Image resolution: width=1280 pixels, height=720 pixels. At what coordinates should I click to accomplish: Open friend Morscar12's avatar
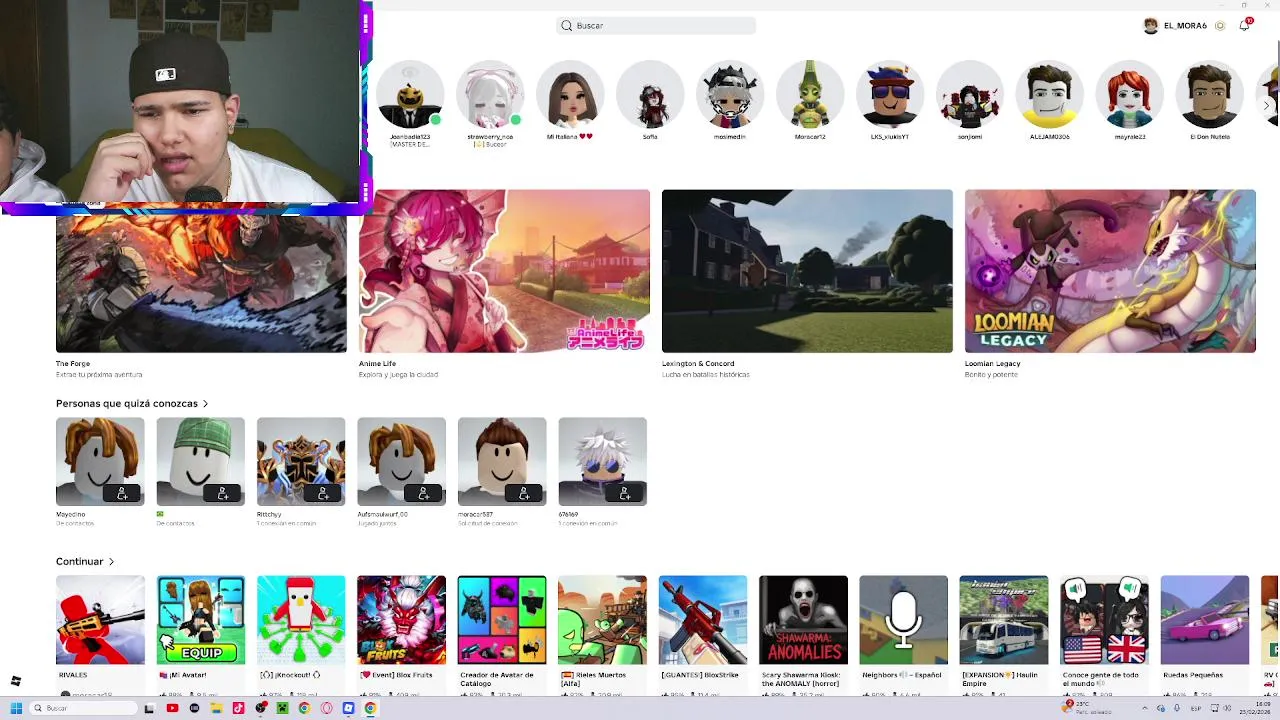[810, 95]
